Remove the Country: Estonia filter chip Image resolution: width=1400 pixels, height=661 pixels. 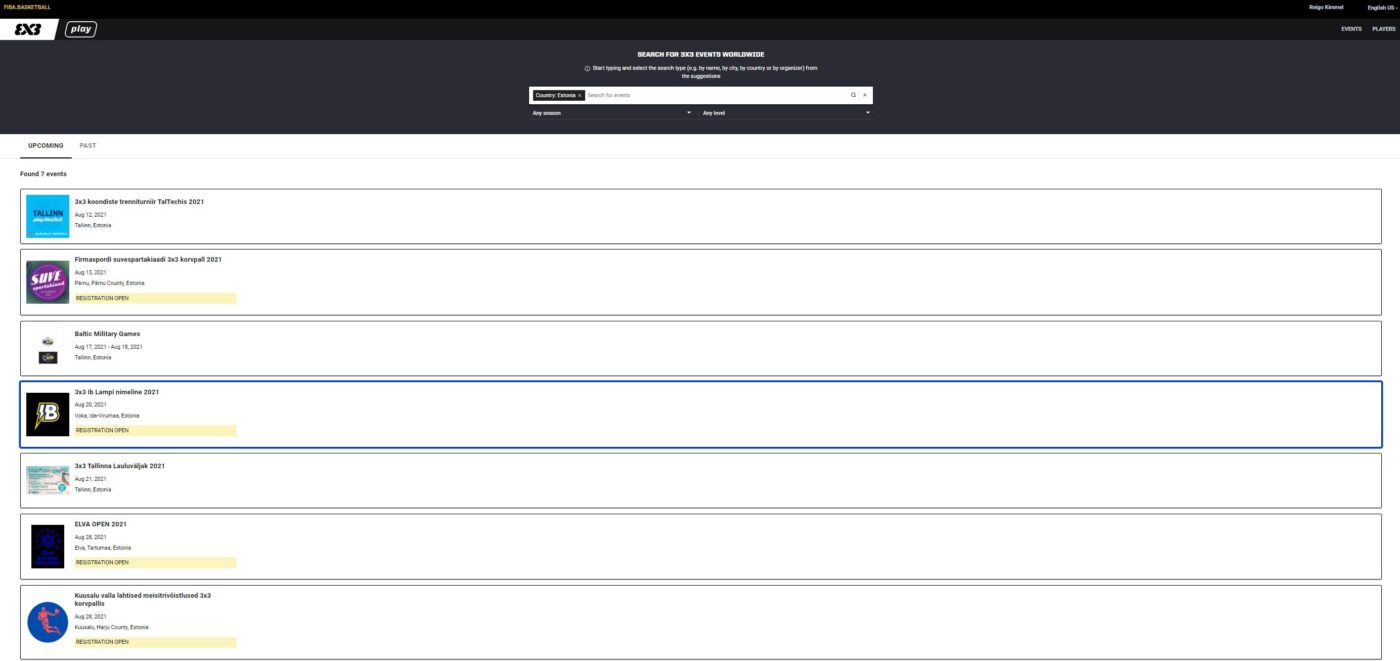pos(579,95)
